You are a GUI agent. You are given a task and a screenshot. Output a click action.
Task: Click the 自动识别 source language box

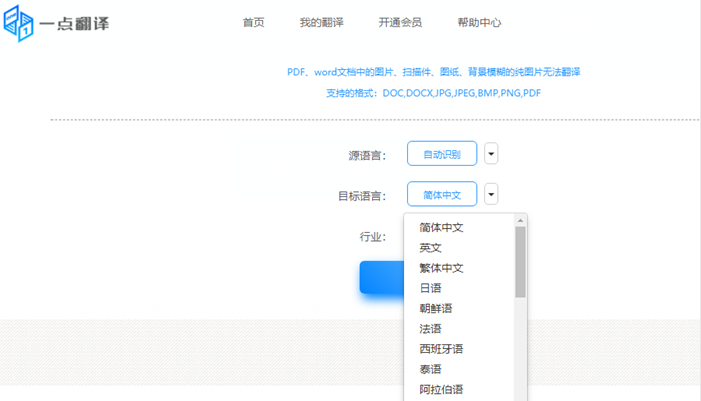pyautogui.click(x=442, y=154)
